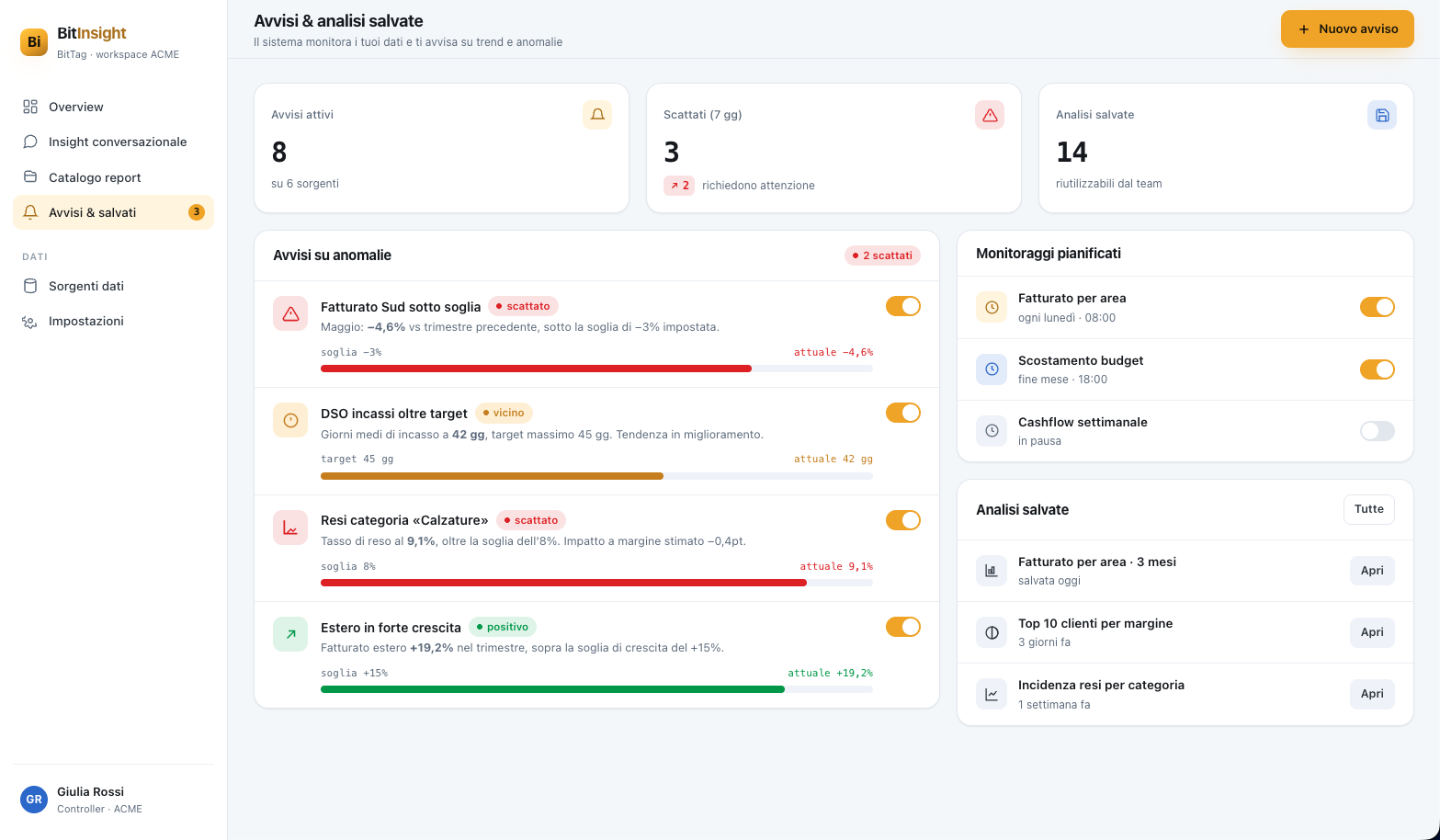Click the GR user avatar
The width and height of the screenshot is (1440, 840).
click(x=34, y=800)
